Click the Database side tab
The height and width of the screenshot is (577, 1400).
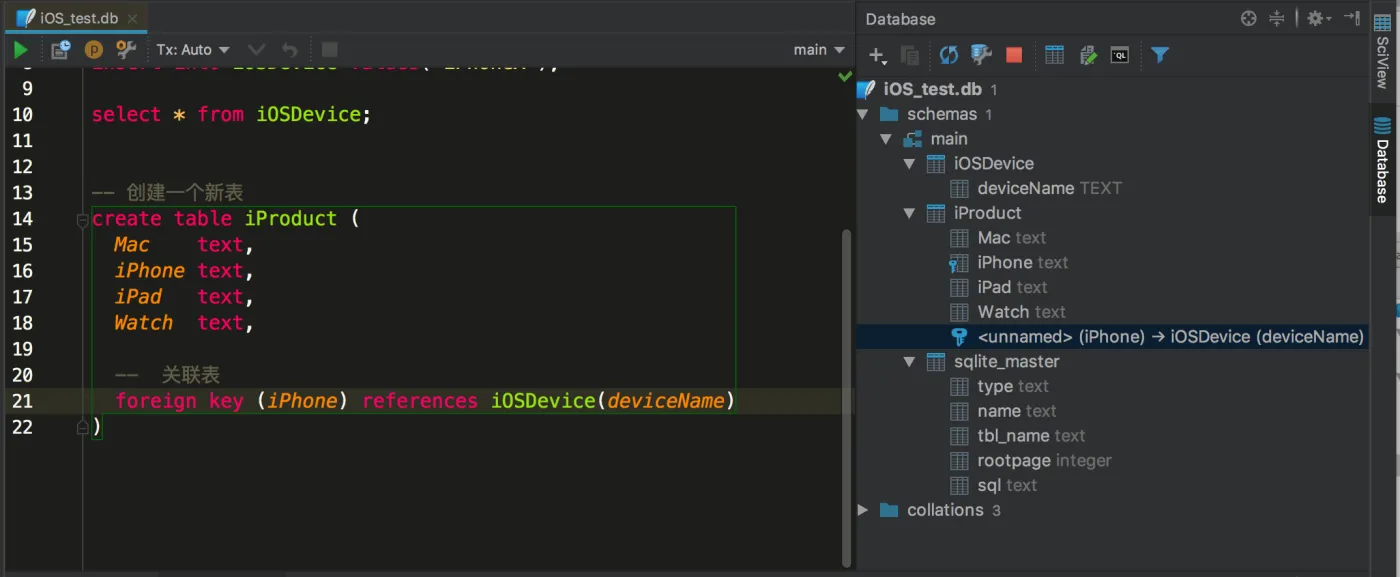pos(1383,158)
